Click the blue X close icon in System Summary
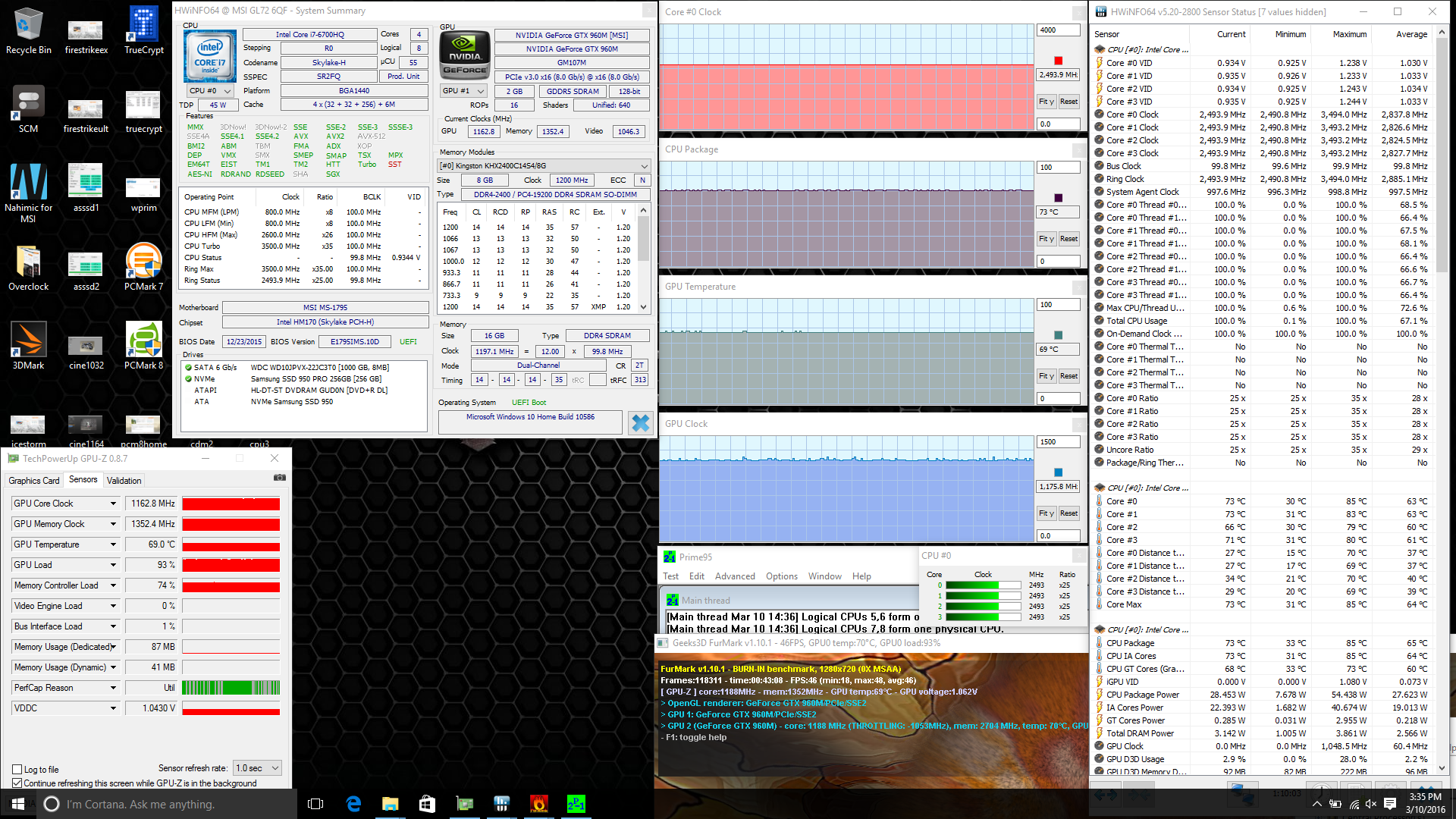 (641, 422)
